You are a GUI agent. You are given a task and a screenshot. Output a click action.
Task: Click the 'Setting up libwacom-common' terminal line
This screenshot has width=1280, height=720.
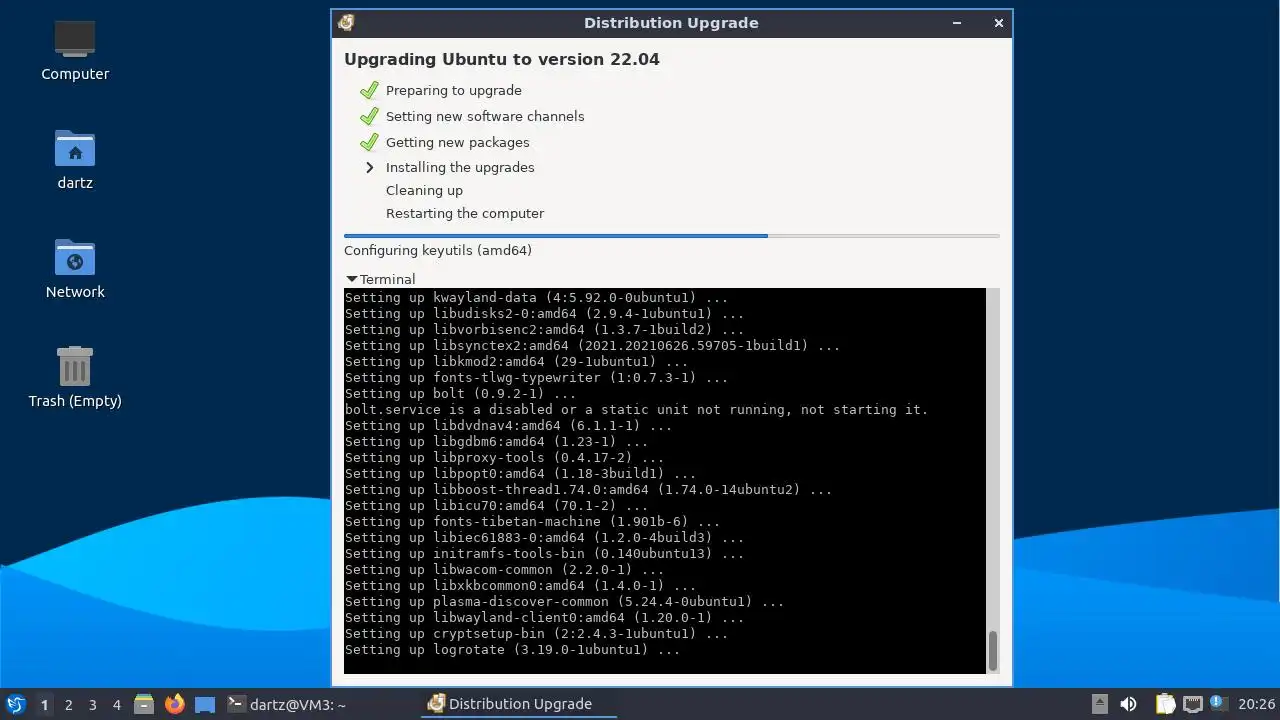point(504,570)
